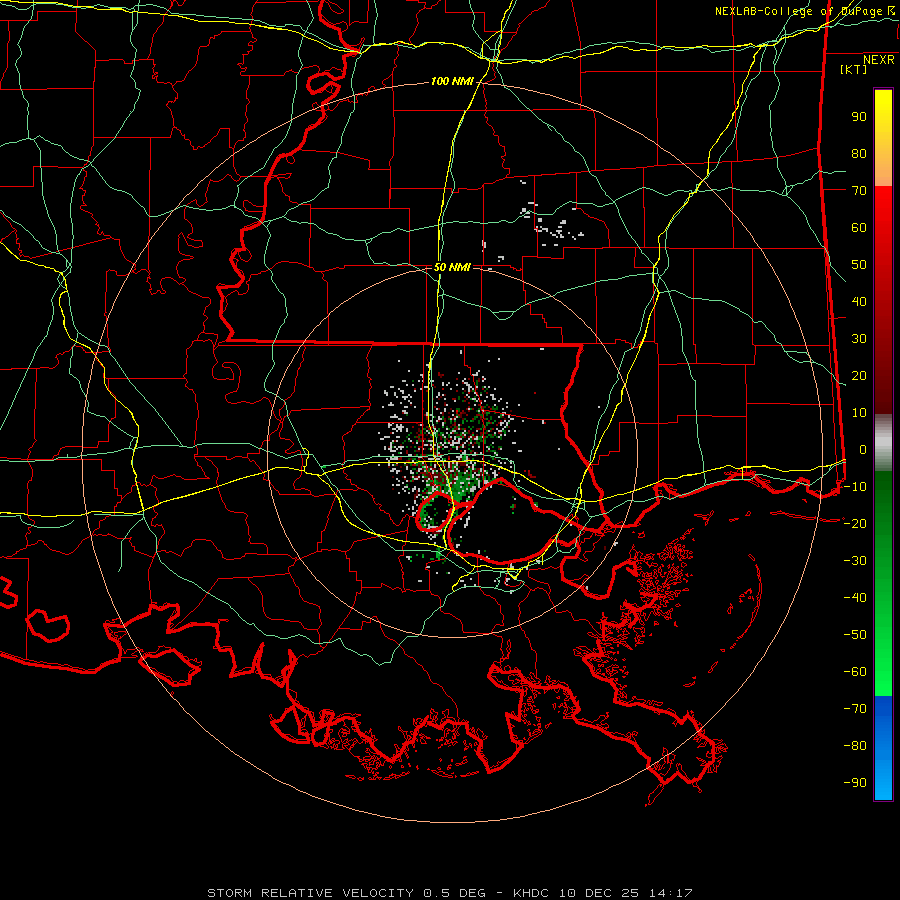This screenshot has height=900, width=900.
Task: Click the [KT] units label
Action: [x=854, y=69]
